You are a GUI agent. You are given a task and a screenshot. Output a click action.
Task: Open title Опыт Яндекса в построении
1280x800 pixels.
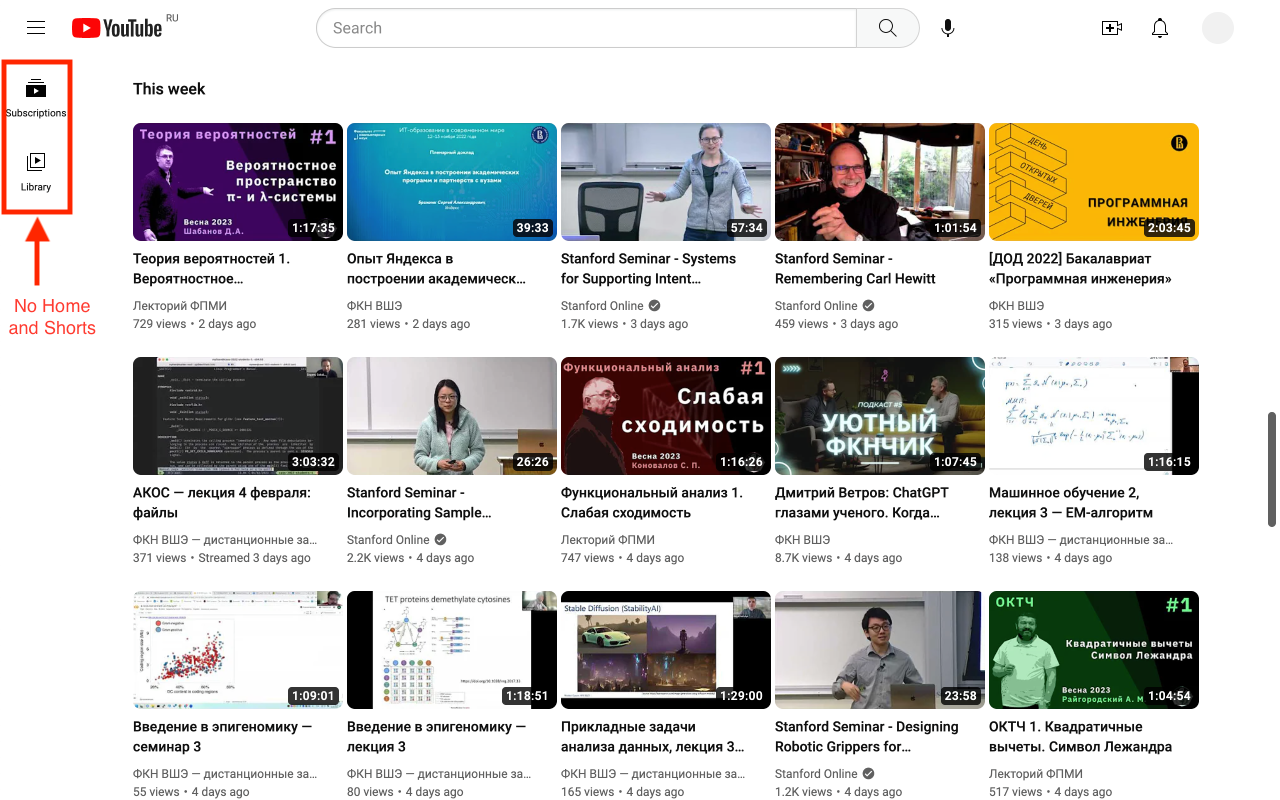tap(436, 268)
